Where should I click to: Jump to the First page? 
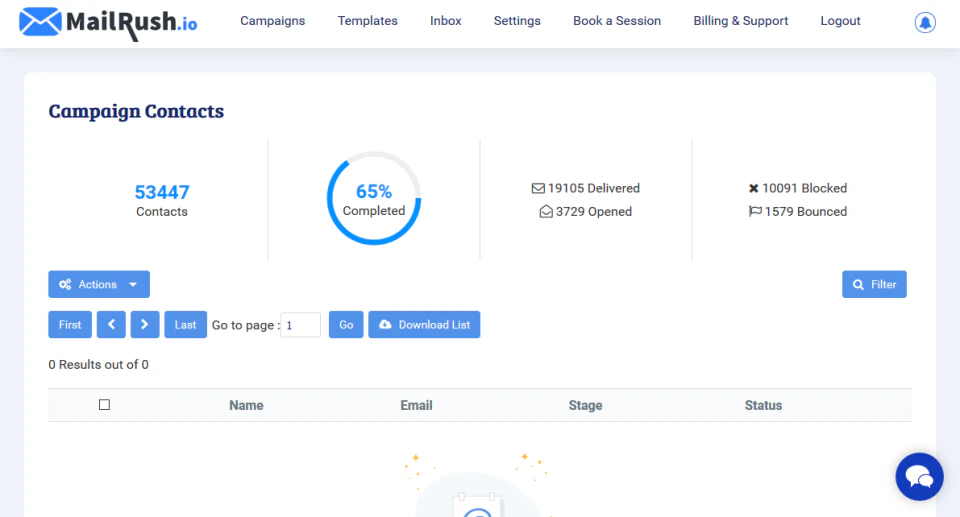coord(70,325)
